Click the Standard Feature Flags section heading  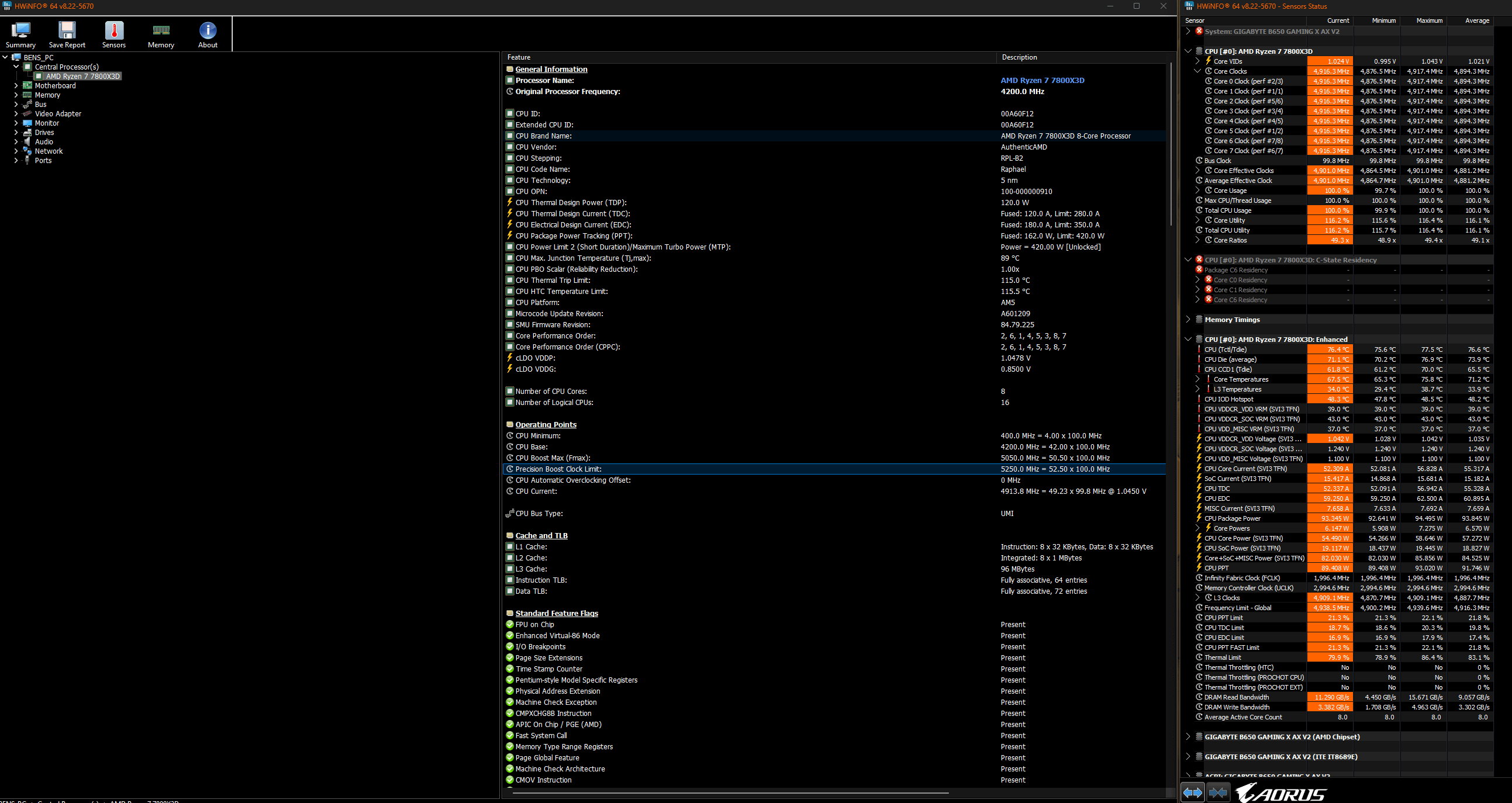click(557, 614)
